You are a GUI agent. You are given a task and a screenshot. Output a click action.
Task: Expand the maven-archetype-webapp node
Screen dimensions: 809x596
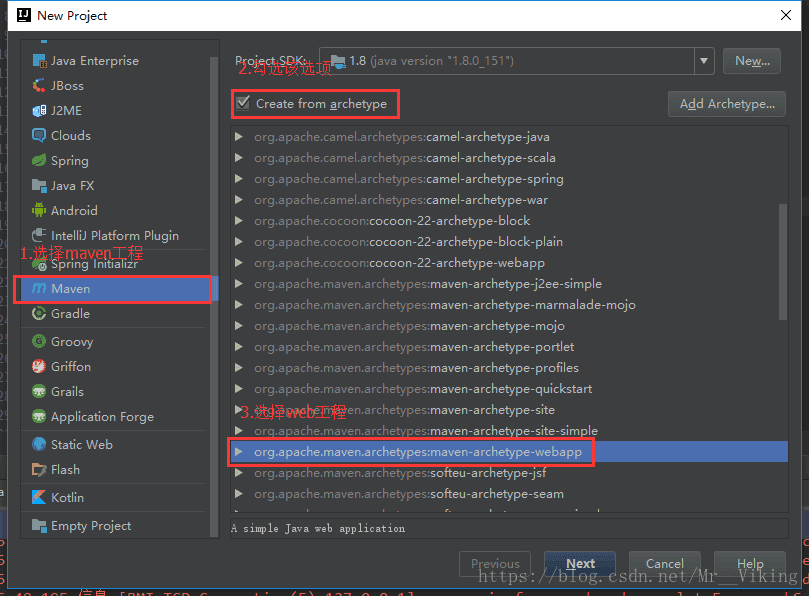click(239, 452)
